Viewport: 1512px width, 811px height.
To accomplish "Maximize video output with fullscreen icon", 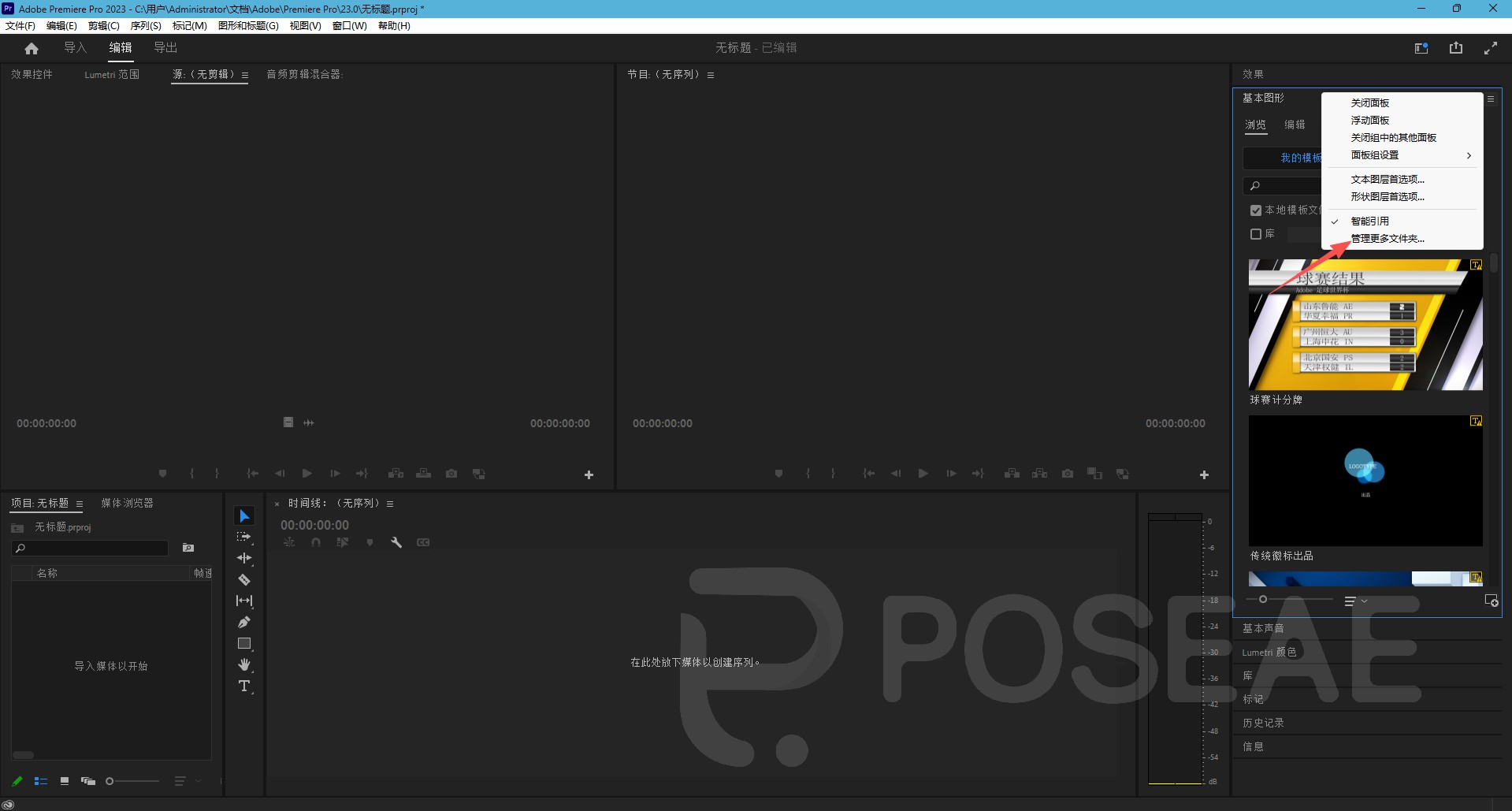I will (1491, 48).
